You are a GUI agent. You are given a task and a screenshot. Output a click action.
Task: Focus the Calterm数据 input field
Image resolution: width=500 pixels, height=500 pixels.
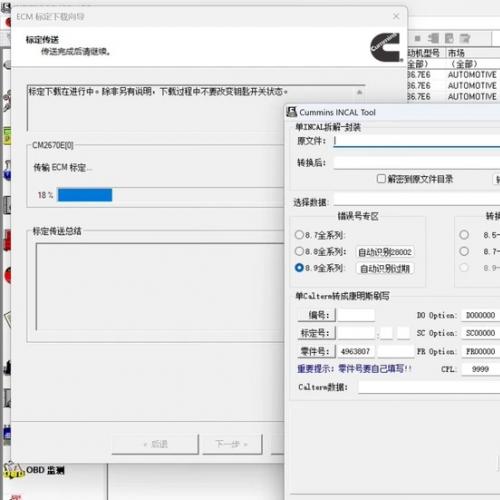(x=429, y=387)
